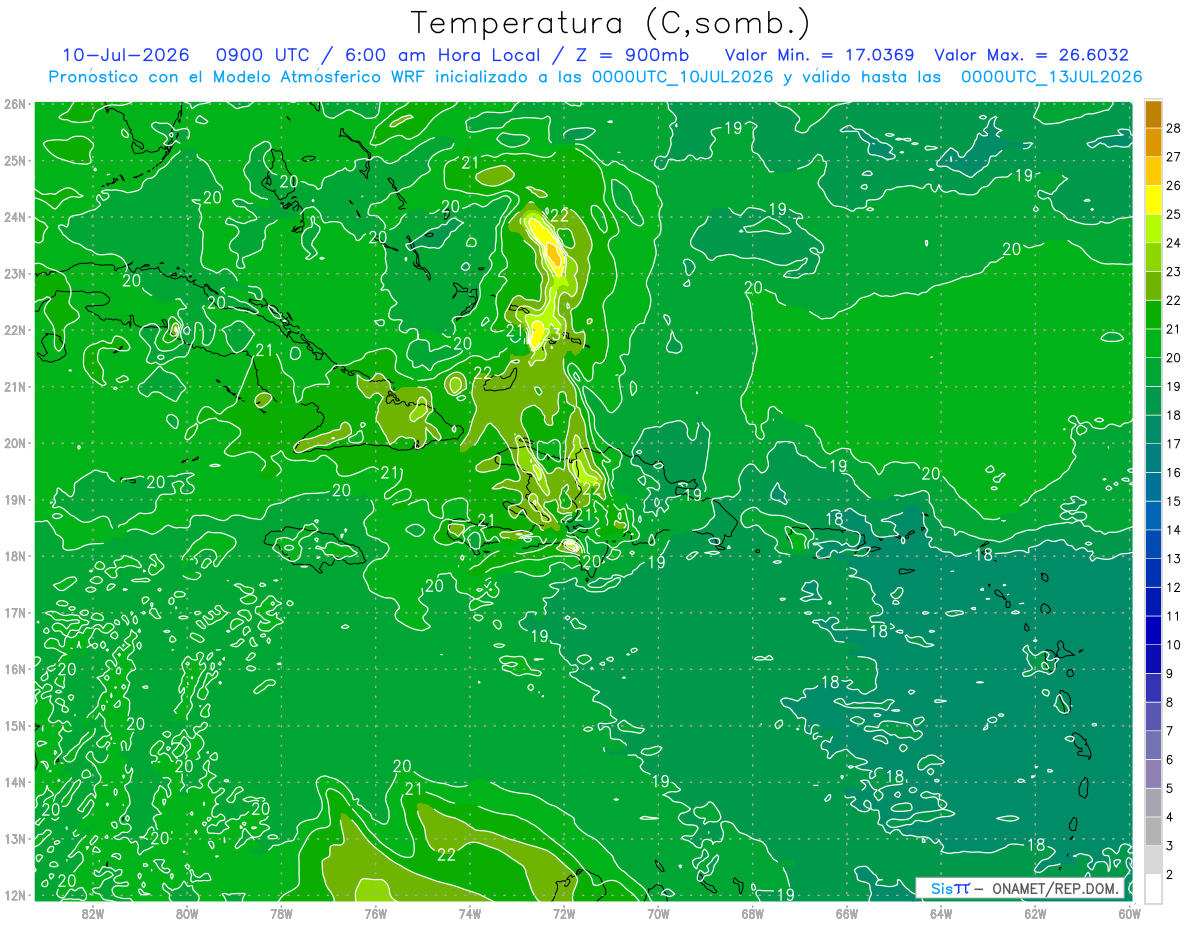The width and height of the screenshot is (1200, 927).
Task: Click the "26N" latitude label
Action: (15, 104)
